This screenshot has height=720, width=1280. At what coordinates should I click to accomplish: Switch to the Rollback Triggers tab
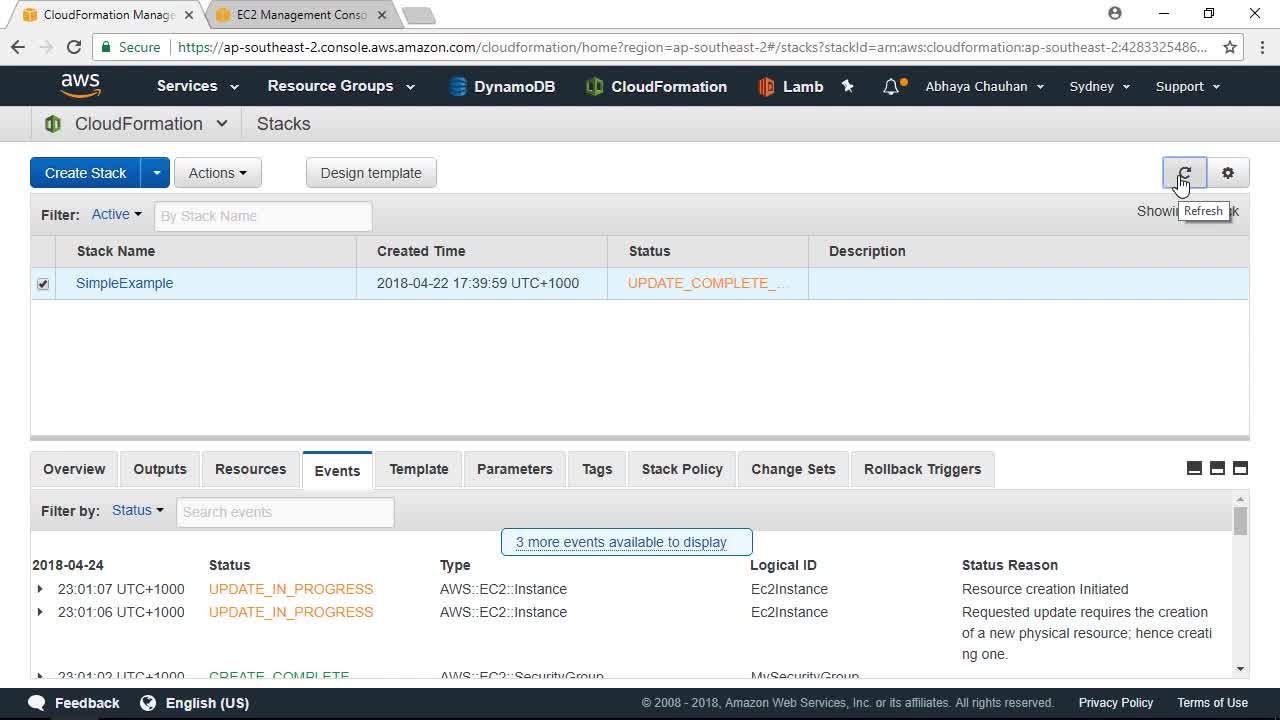tap(922, 469)
